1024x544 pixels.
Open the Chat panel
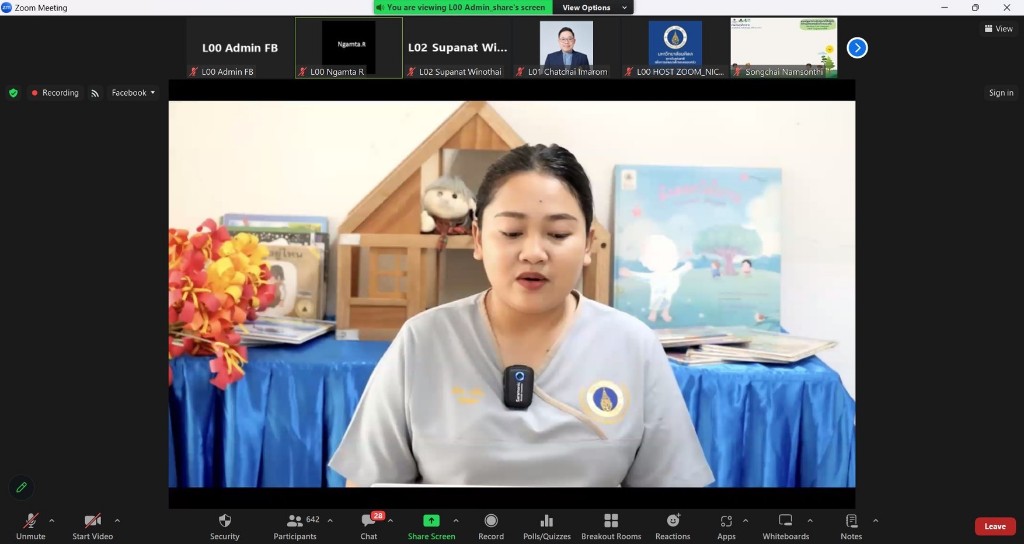point(369,526)
